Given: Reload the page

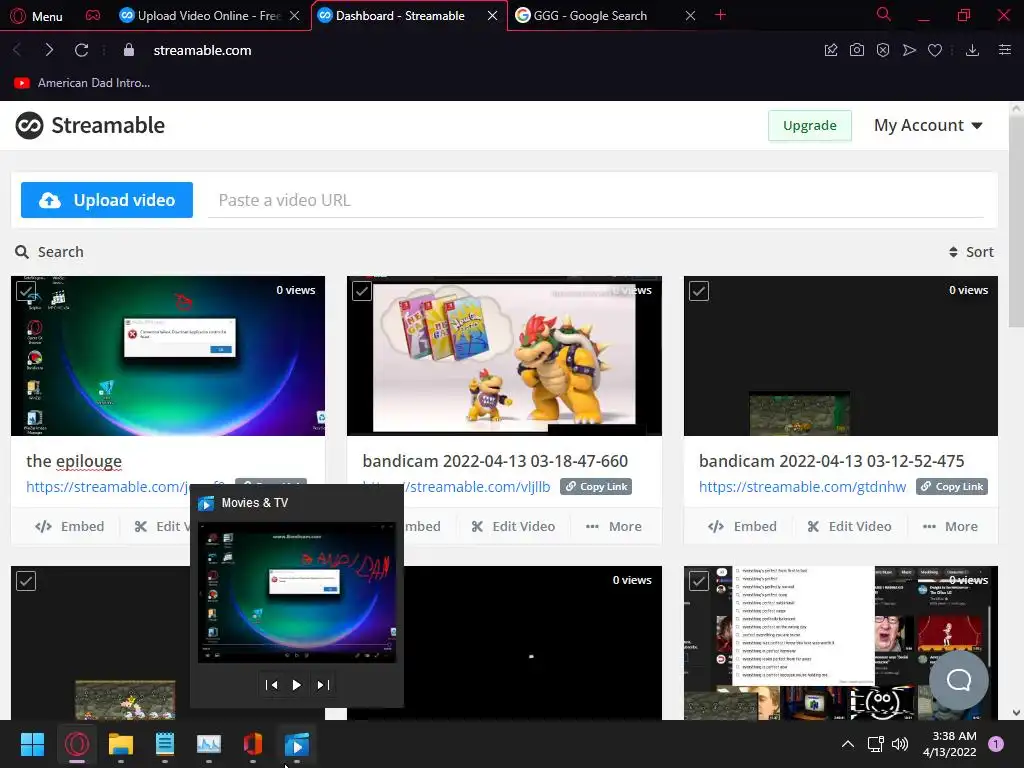Looking at the screenshot, I should point(82,50).
